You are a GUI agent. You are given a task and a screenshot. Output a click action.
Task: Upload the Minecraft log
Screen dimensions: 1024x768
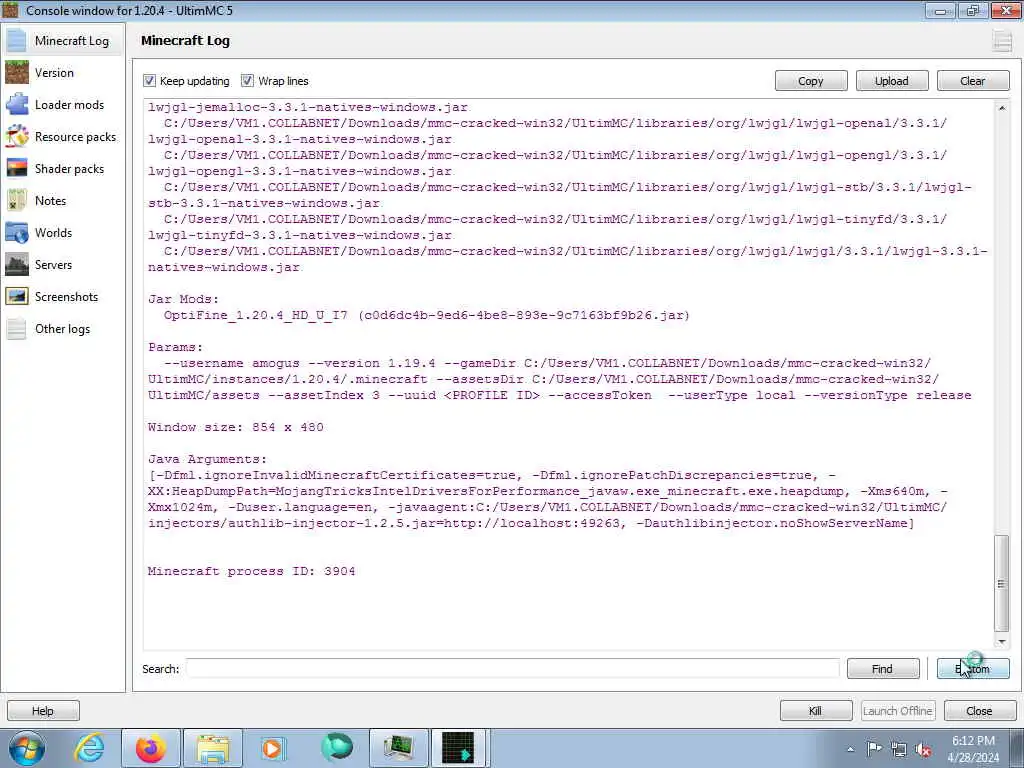coord(891,81)
